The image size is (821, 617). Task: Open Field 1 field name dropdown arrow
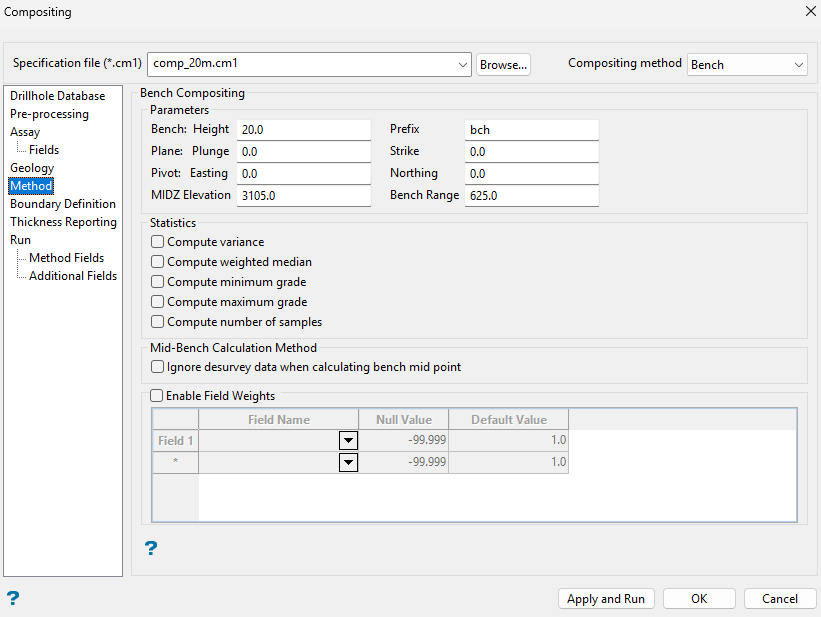(348, 440)
